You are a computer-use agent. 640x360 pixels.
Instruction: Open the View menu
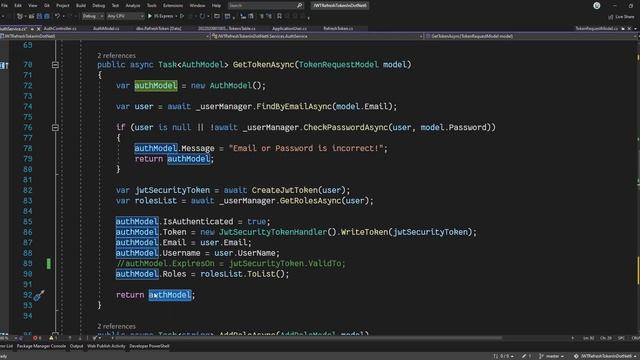32,6
